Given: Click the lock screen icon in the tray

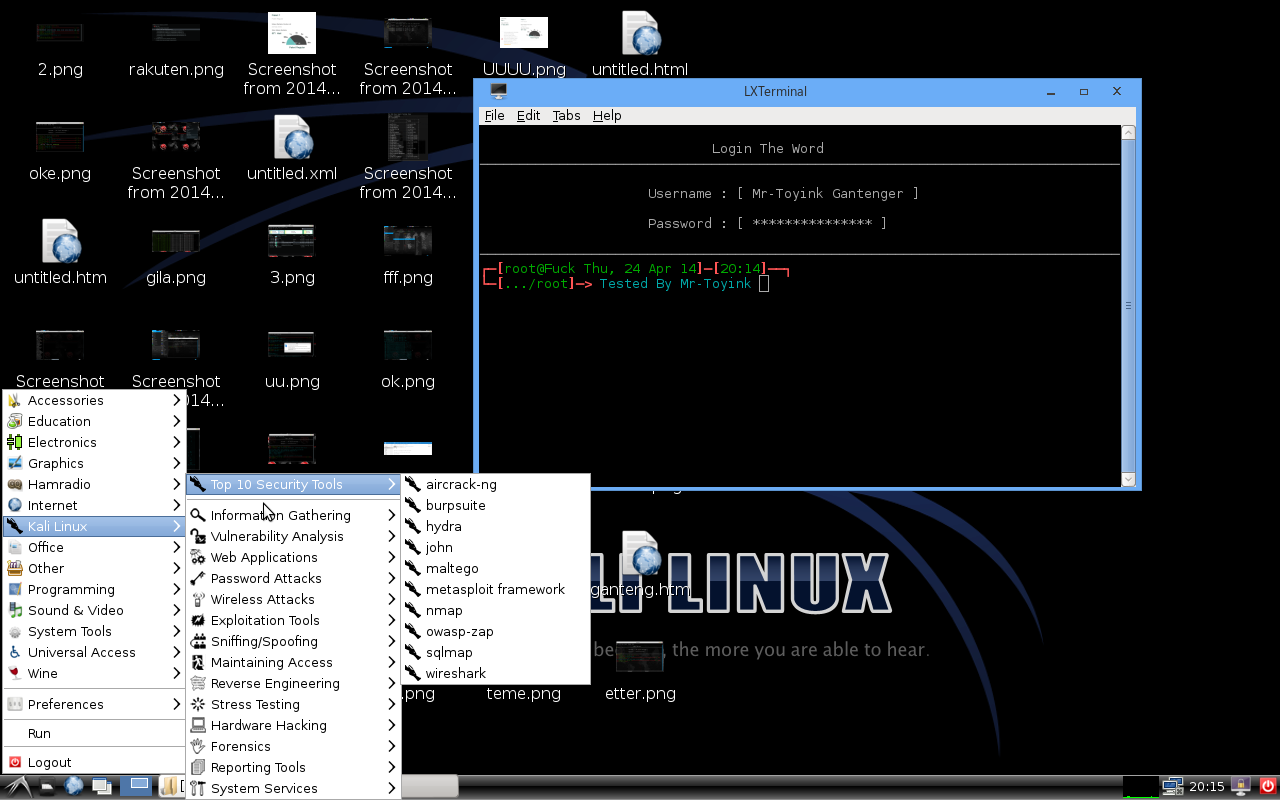Looking at the screenshot, I should click(1240, 786).
